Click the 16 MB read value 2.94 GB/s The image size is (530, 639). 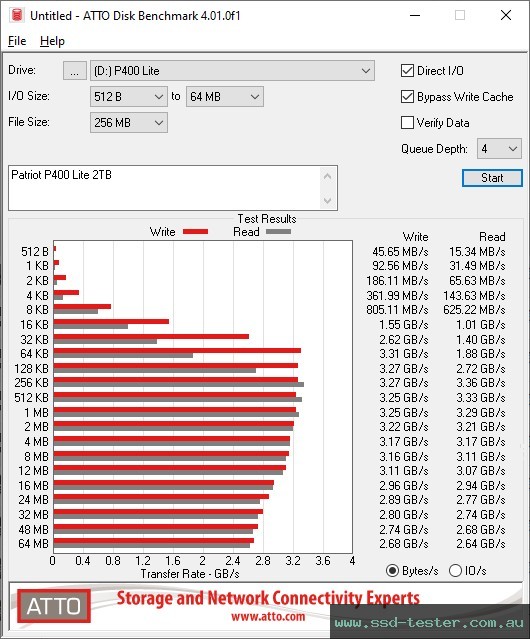[x=481, y=486]
